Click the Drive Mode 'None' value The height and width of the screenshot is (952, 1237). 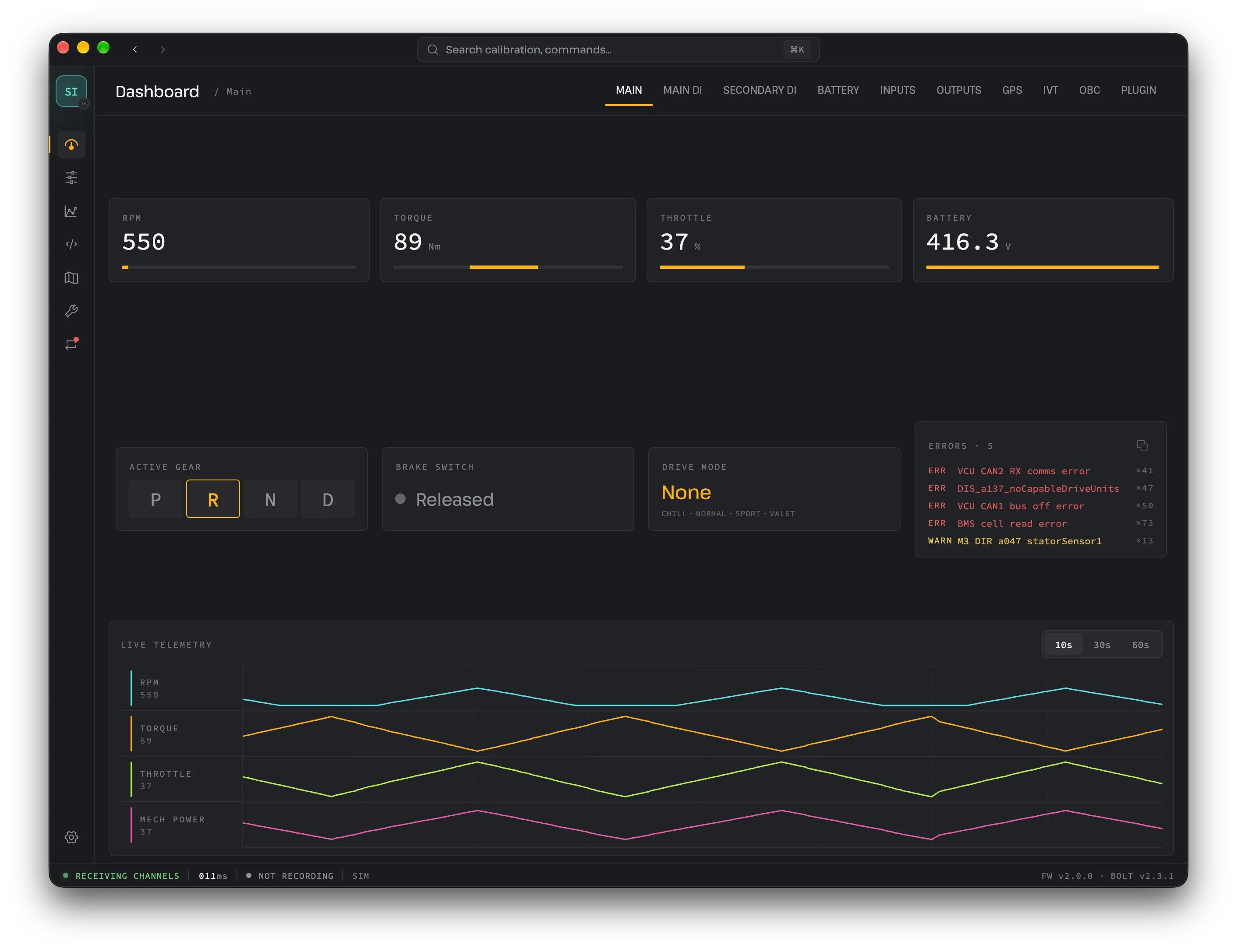click(x=686, y=492)
